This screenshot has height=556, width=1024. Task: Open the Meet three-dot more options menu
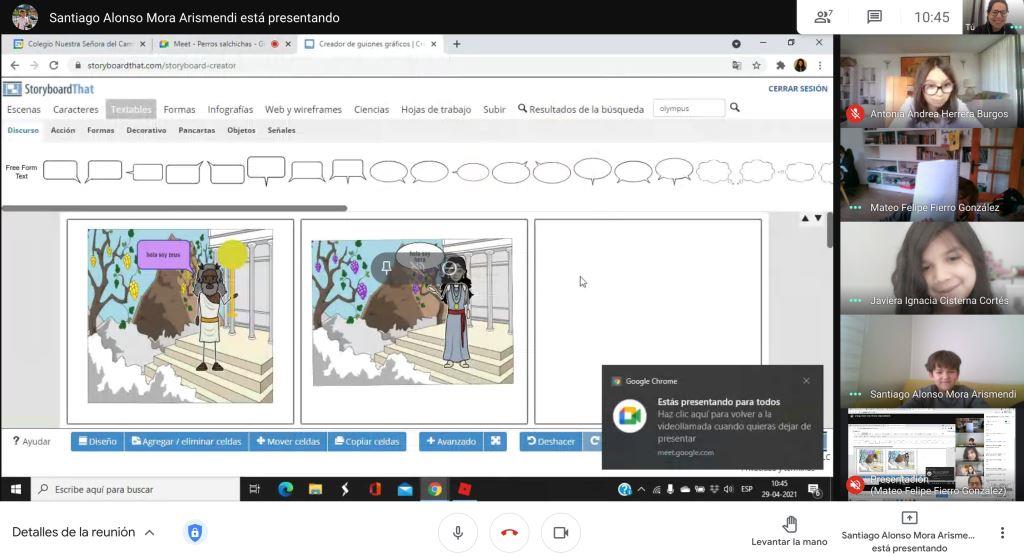(1002, 533)
